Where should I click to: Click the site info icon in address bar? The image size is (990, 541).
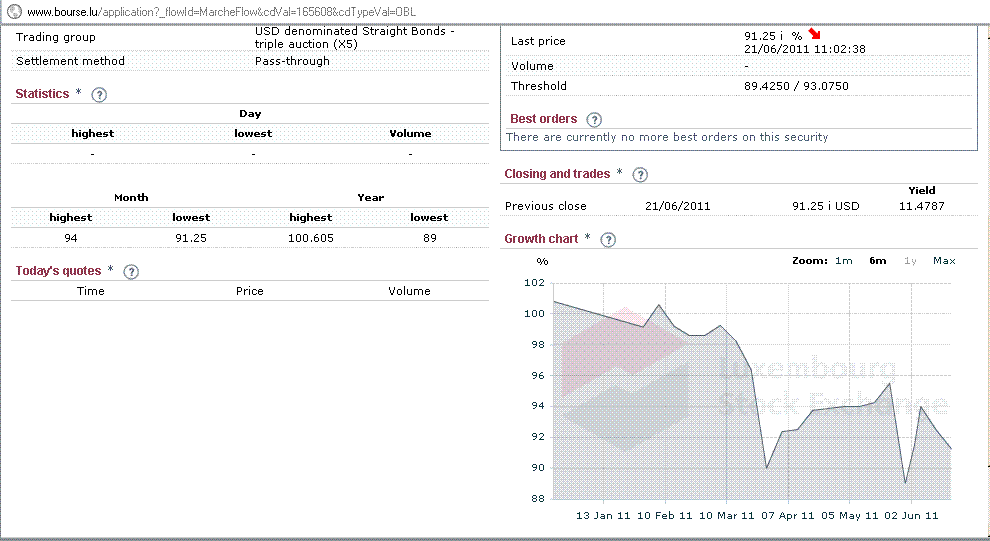coord(13,11)
